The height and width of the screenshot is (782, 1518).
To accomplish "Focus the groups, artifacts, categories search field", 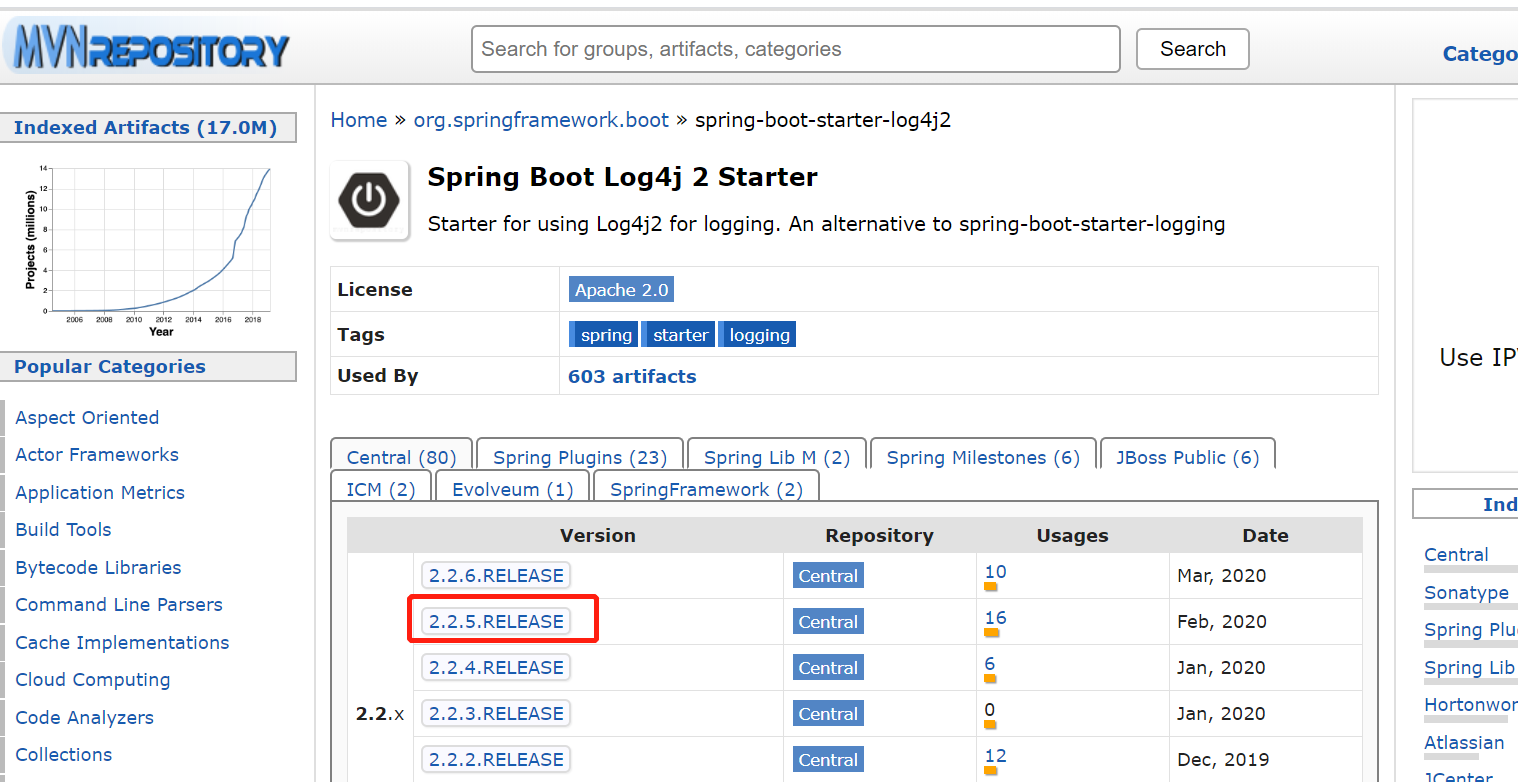I will [x=795, y=49].
